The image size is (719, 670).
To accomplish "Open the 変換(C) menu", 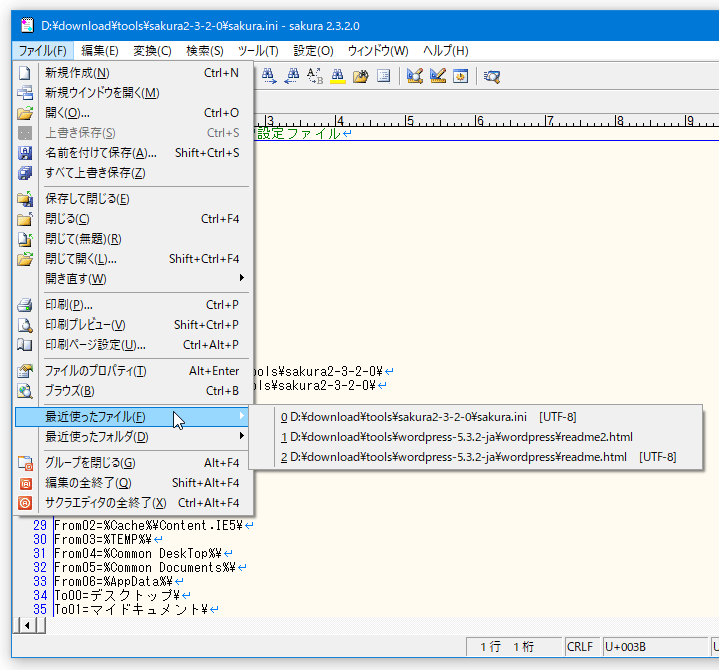I will (x=152, y=50).
